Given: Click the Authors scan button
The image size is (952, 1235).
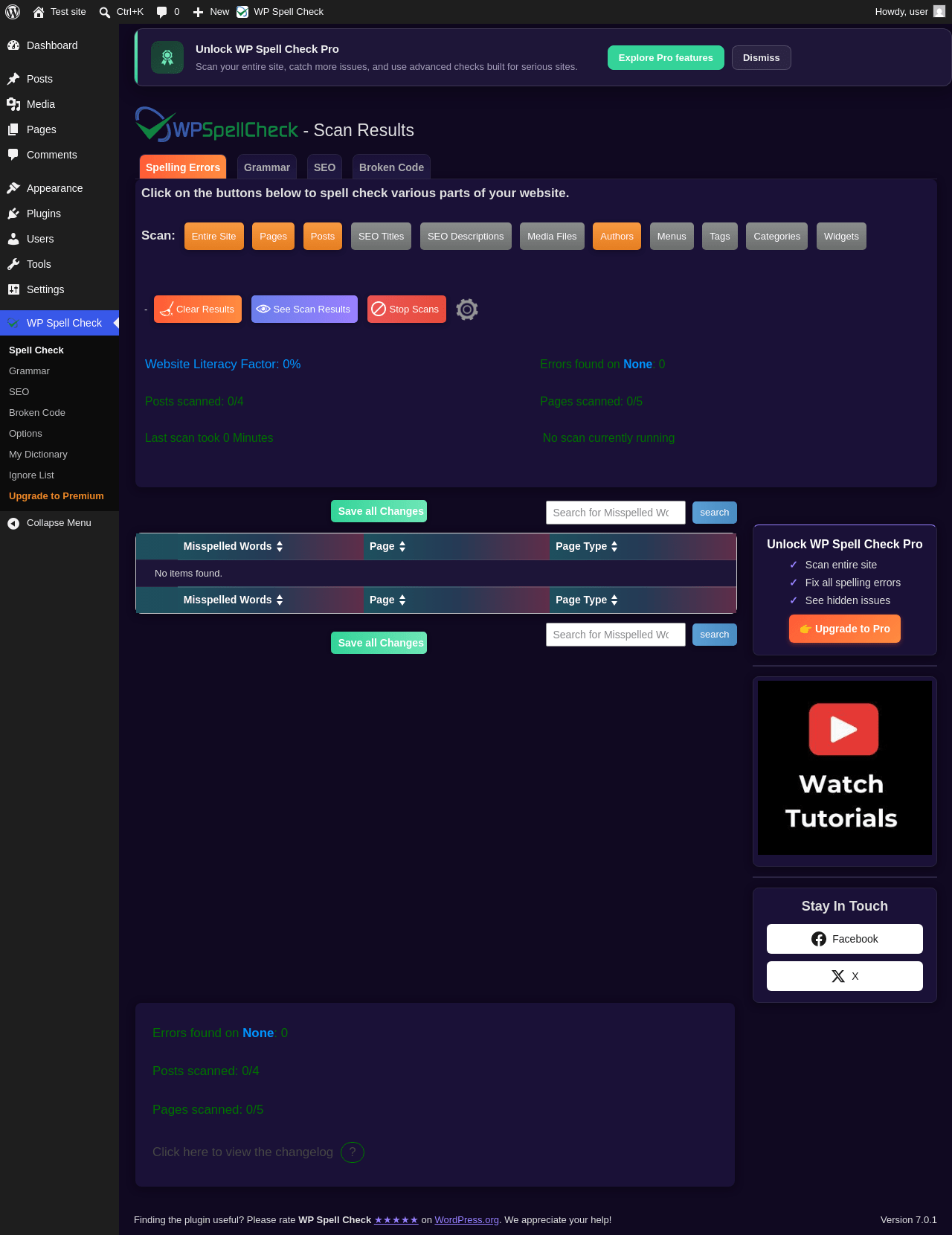Looking at the screenshot, I should (617, 237).
